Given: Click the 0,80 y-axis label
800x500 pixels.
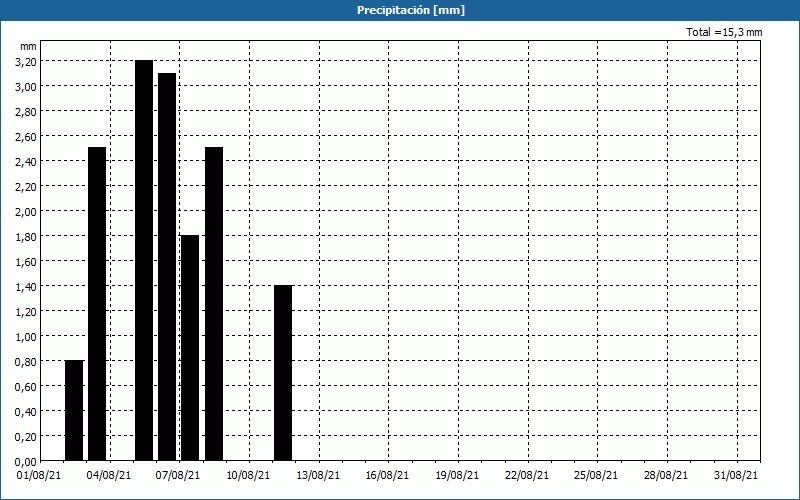Looking at the screenshot, I should 26,362.
